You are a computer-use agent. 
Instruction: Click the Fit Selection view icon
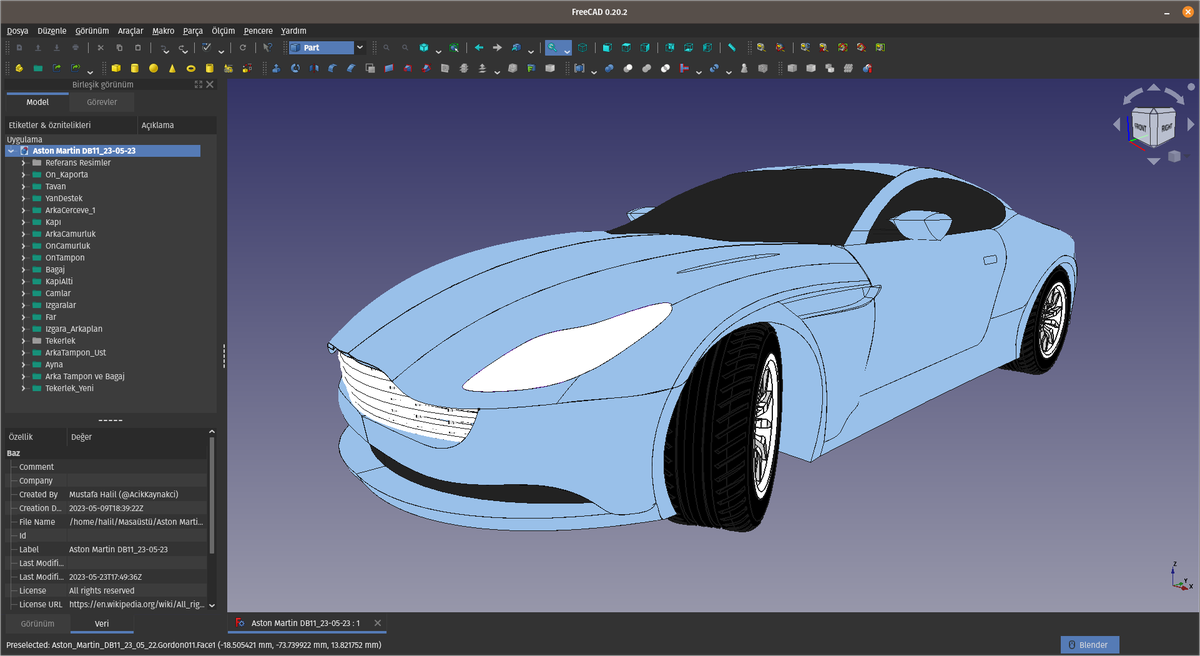(405, 47)
